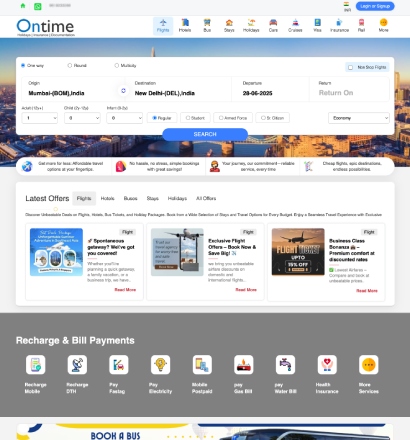Select the Round trip radio button
The image size is (410, 440).
tap(70, 66)
